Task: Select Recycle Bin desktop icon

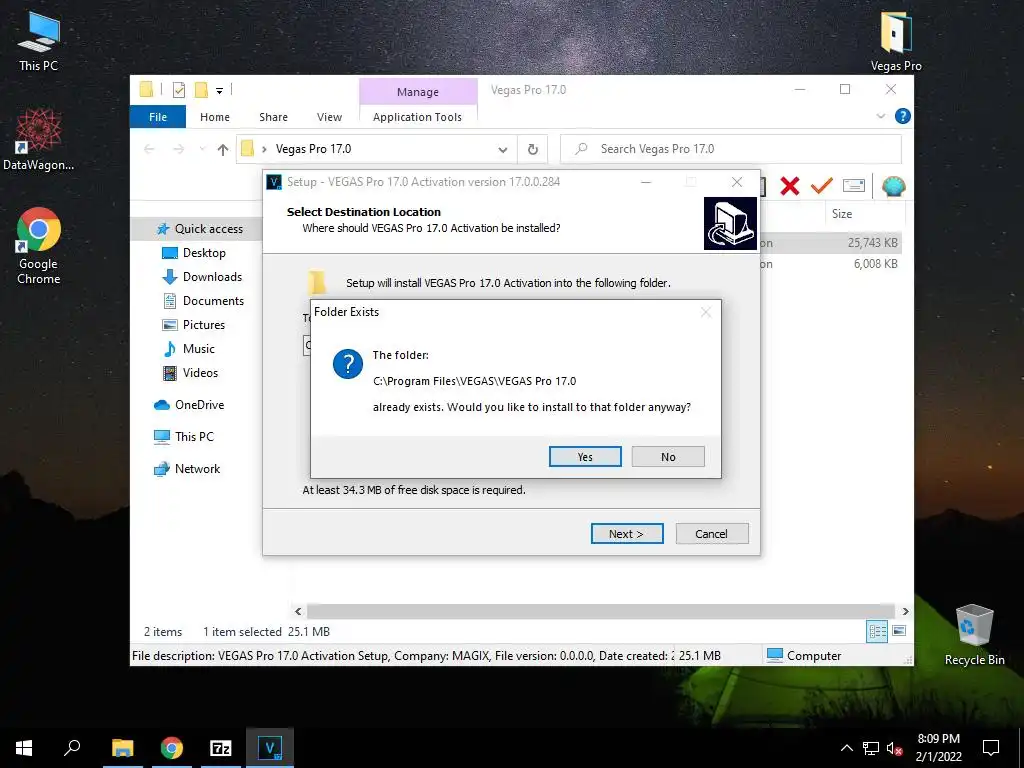Action: pyautogui.click(x=974, y=635)
